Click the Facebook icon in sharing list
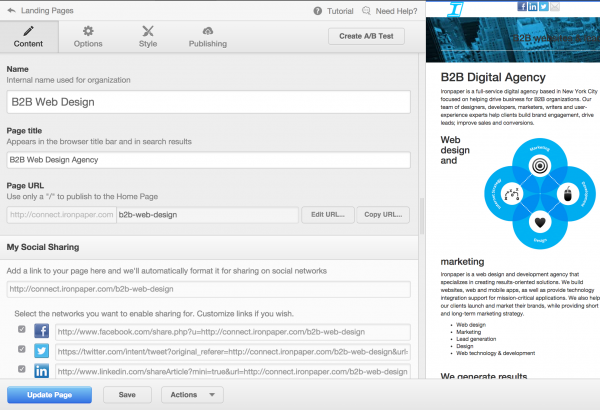600x410 pixels. tap(41, 331)
